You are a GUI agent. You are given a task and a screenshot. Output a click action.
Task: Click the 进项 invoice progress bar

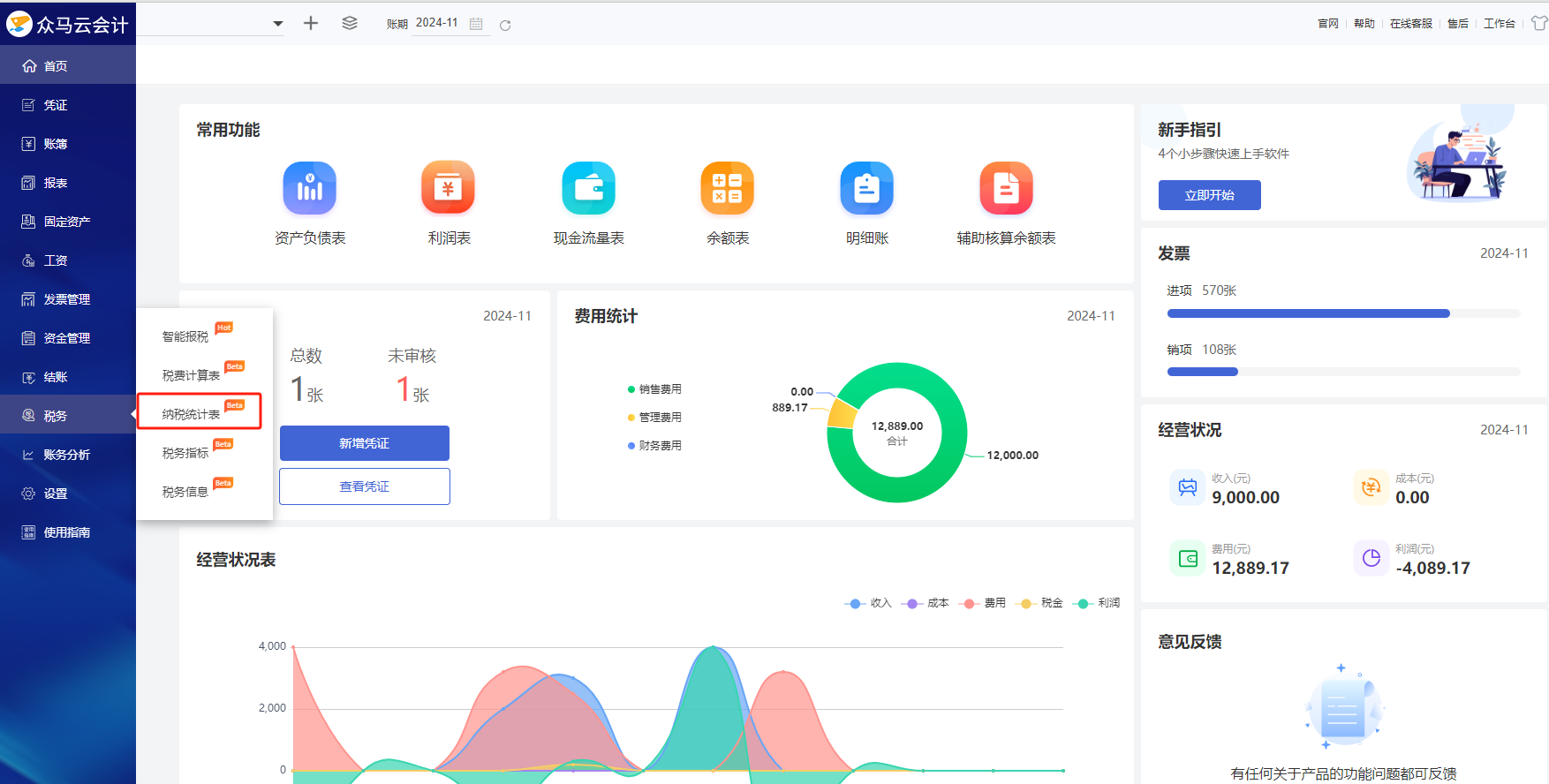pos(1343,313)
